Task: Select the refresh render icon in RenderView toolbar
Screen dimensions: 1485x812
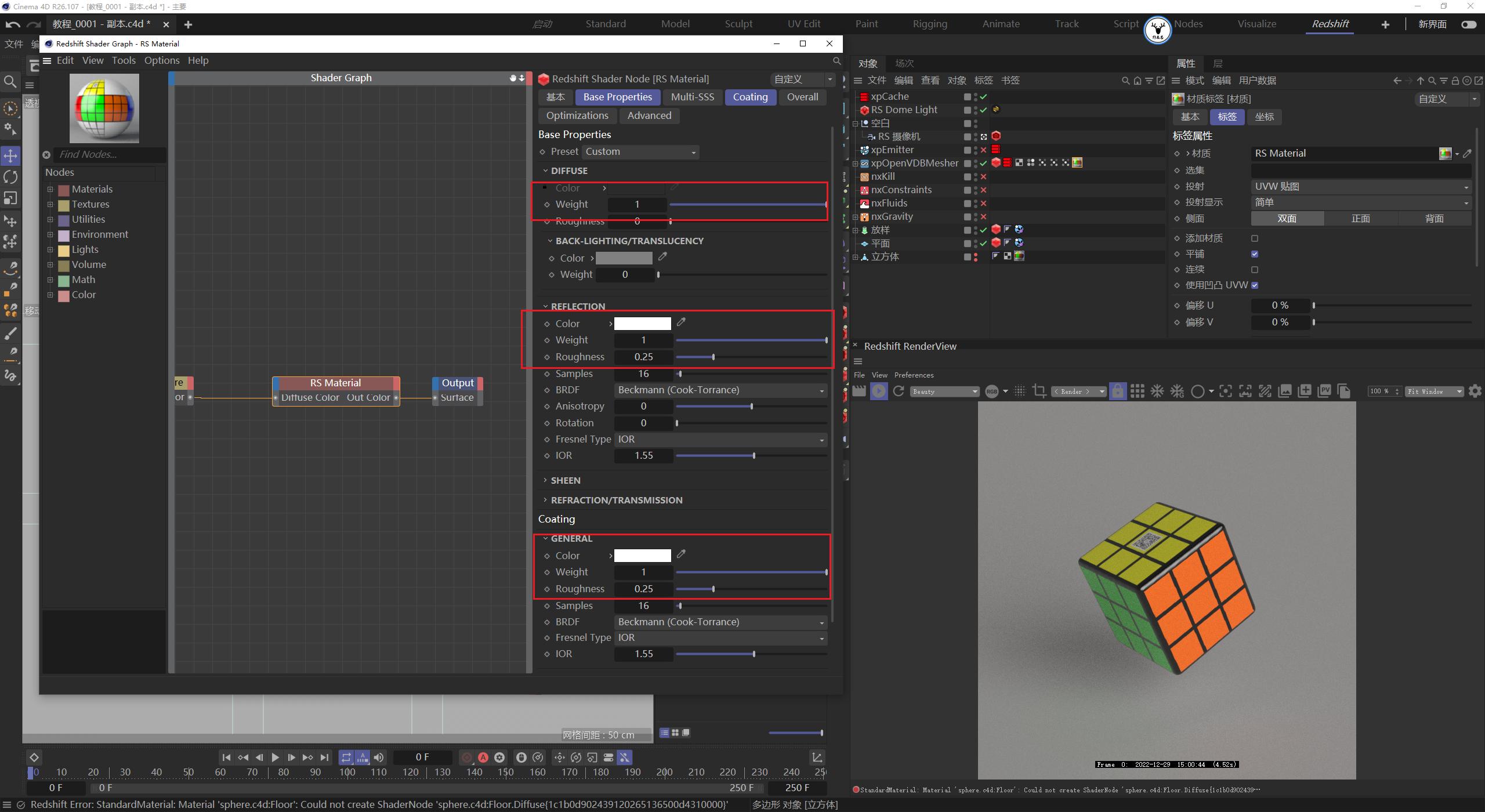Action: click(x=898, y=391)
